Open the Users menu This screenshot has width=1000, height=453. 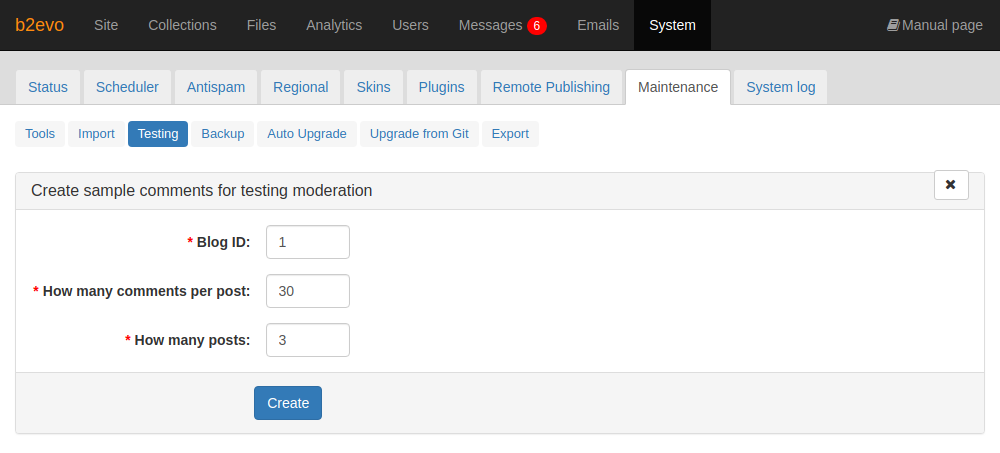(410, 25)
